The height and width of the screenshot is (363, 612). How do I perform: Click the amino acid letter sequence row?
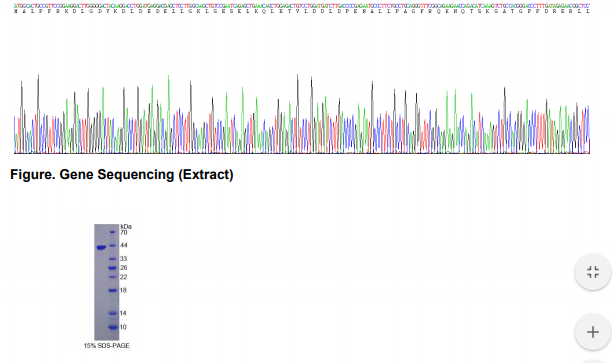(x=302, y=11)
